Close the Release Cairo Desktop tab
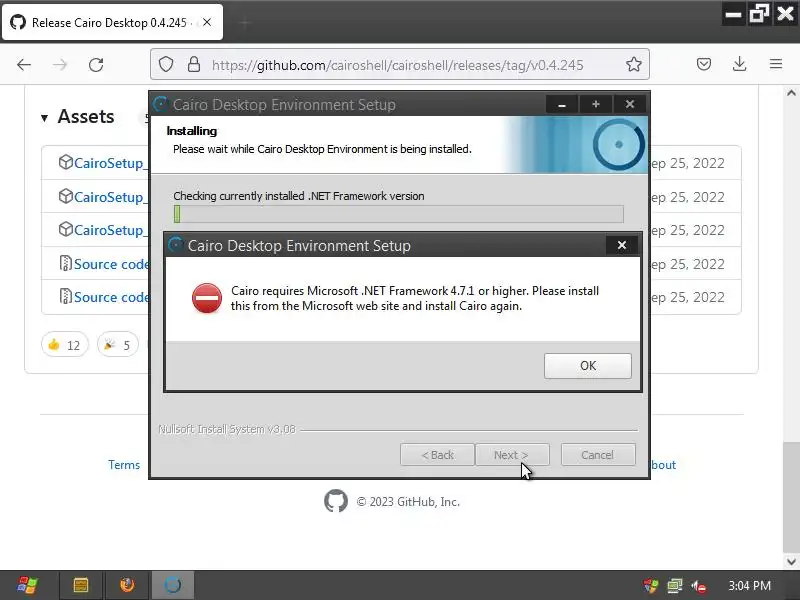 tap(207, 22)
